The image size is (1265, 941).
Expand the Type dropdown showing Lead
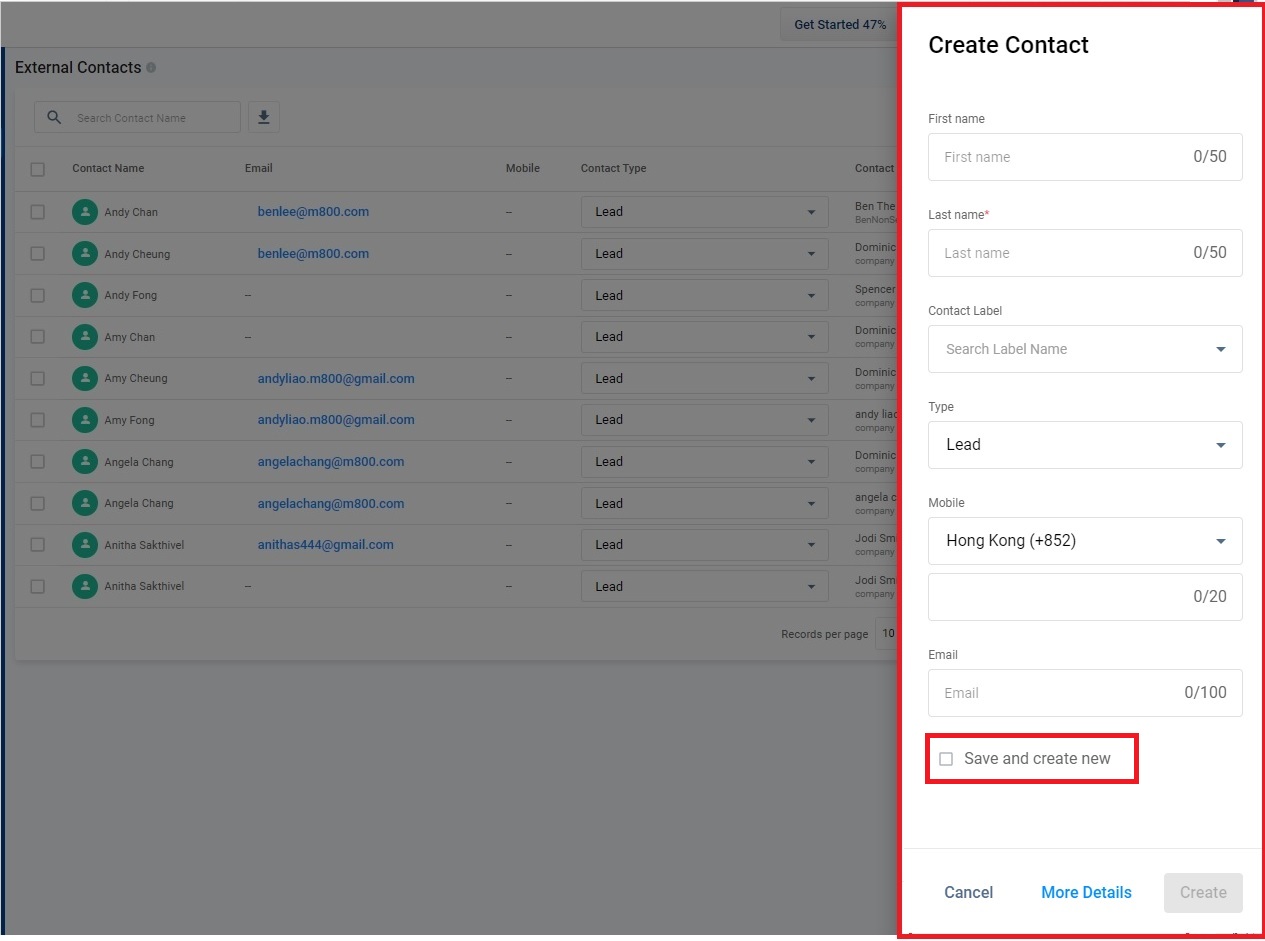pos(1085,445)
